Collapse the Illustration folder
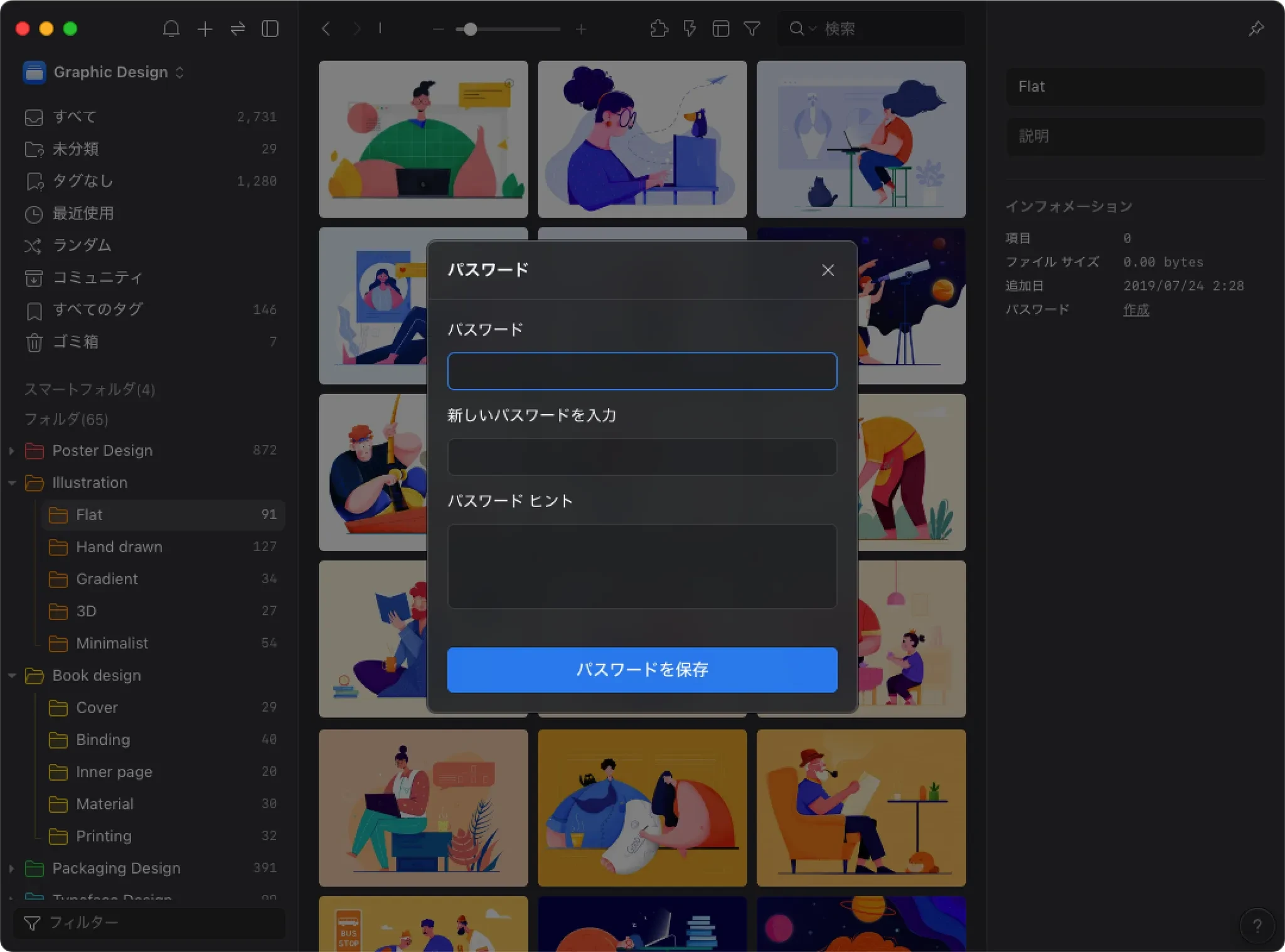Screen dimensions: 1285x952 pyautogui.click(x=11, y=483)
